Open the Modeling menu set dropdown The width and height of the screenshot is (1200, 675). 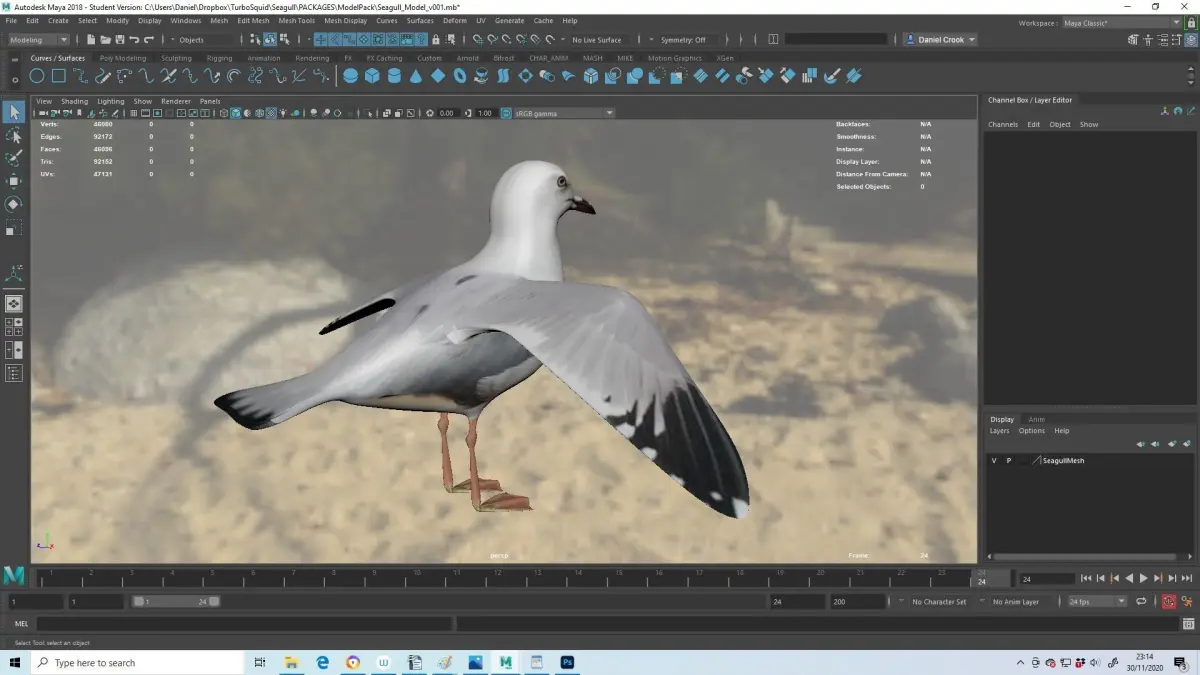coord(38,40)
